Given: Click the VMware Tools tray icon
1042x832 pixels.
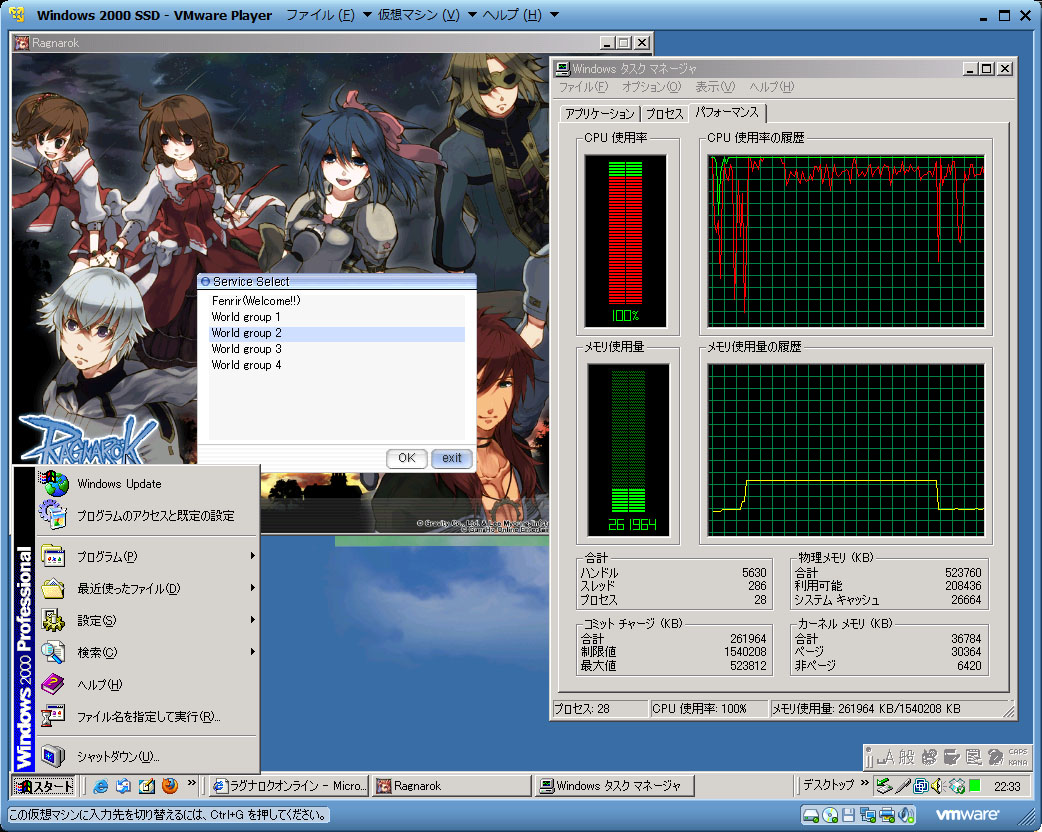Looking at the screenshot, I should click(920, 786).
